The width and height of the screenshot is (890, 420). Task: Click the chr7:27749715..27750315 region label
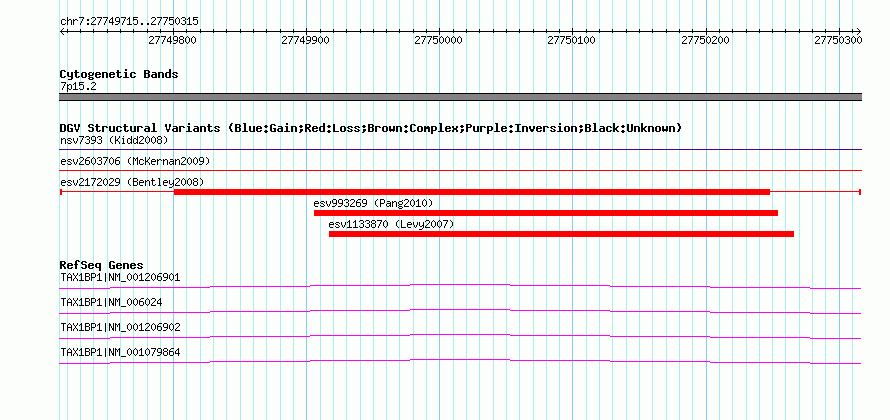click(129, 22)
